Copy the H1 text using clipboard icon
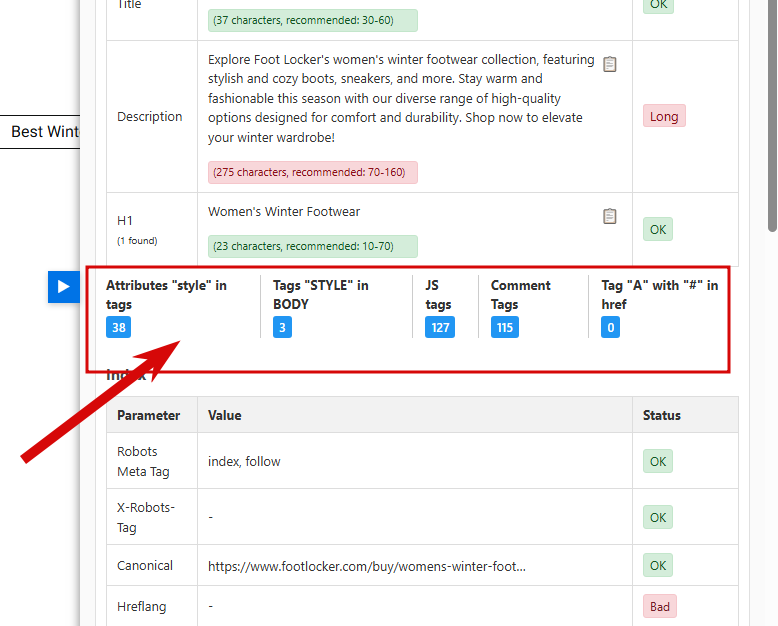This screenshot has width=778, height=626. coord(610,216)
